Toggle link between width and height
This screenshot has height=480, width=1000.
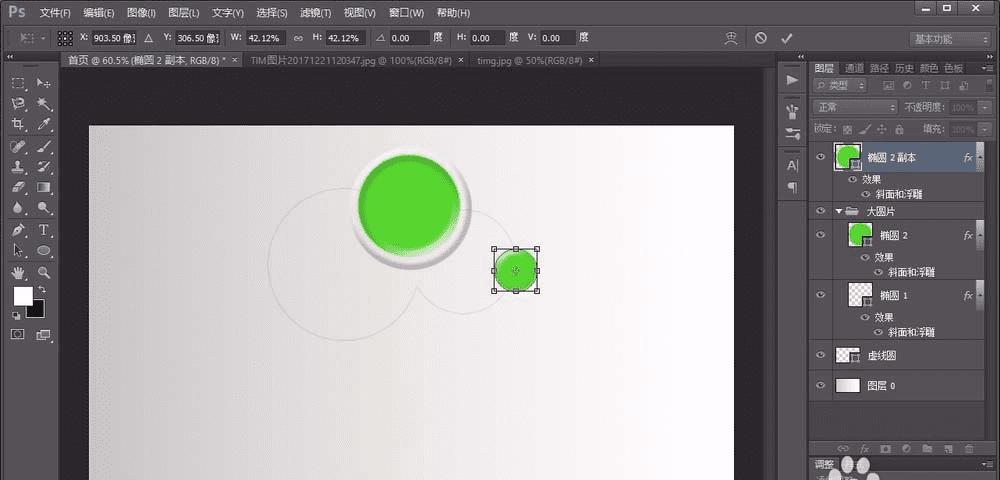coord(298,38)
